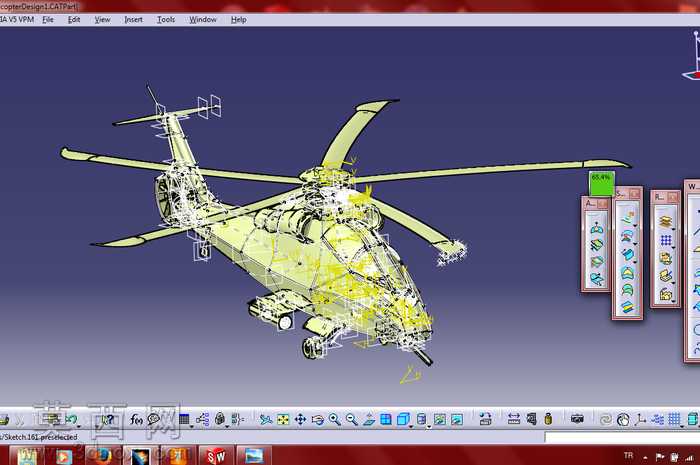Click the Zoom Out magnifier
This screenshot has height=465, width=700.
[352, 419]
